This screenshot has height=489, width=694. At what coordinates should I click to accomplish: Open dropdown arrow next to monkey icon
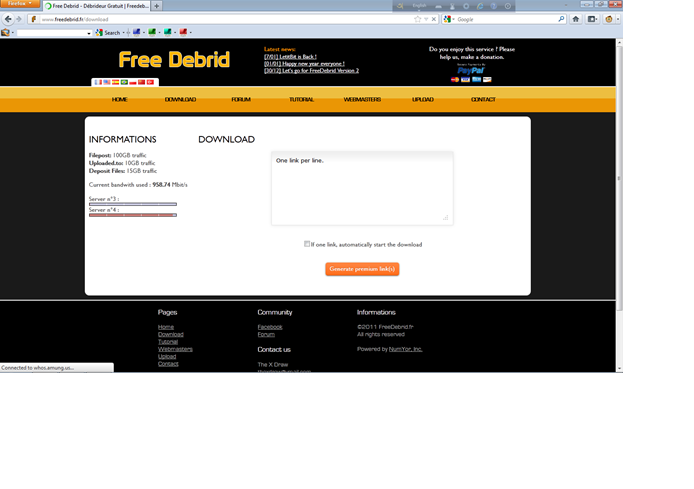coord(618,19)
